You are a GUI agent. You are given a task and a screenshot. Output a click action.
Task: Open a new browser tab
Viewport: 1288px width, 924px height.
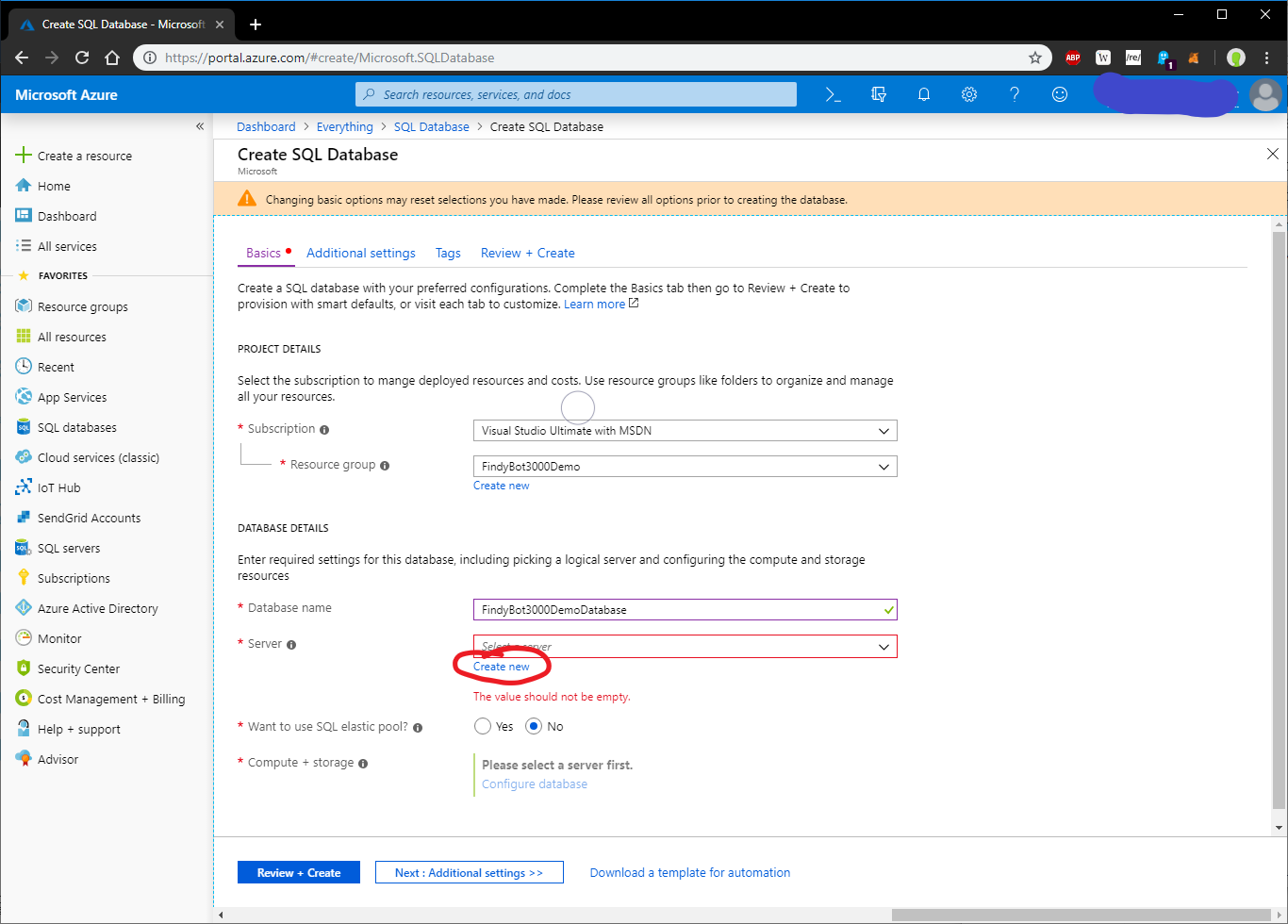(x=256, y=24)
